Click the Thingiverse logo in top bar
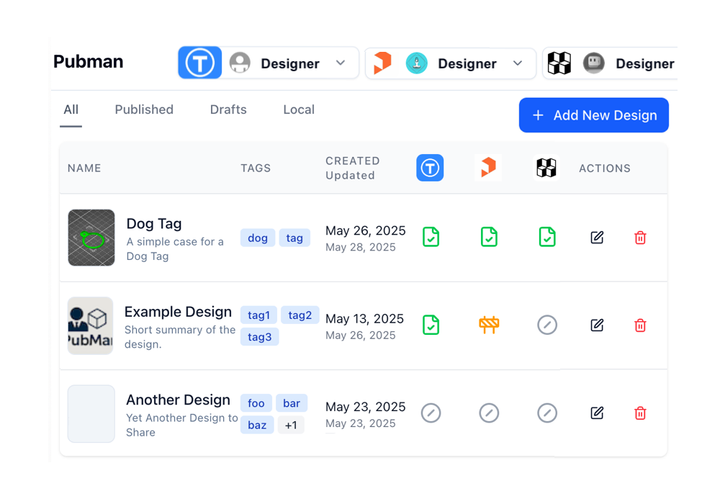The height and width of the screenshot is (486, 720). (200, 62)
